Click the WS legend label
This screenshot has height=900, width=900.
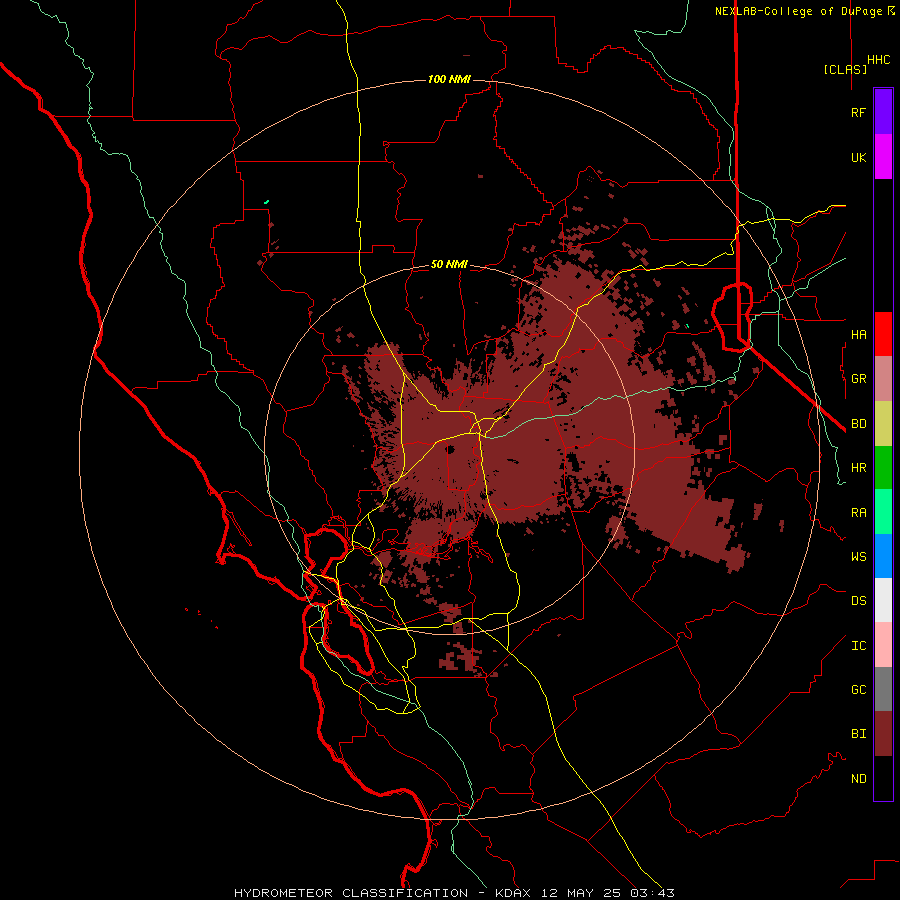point(858,557)
